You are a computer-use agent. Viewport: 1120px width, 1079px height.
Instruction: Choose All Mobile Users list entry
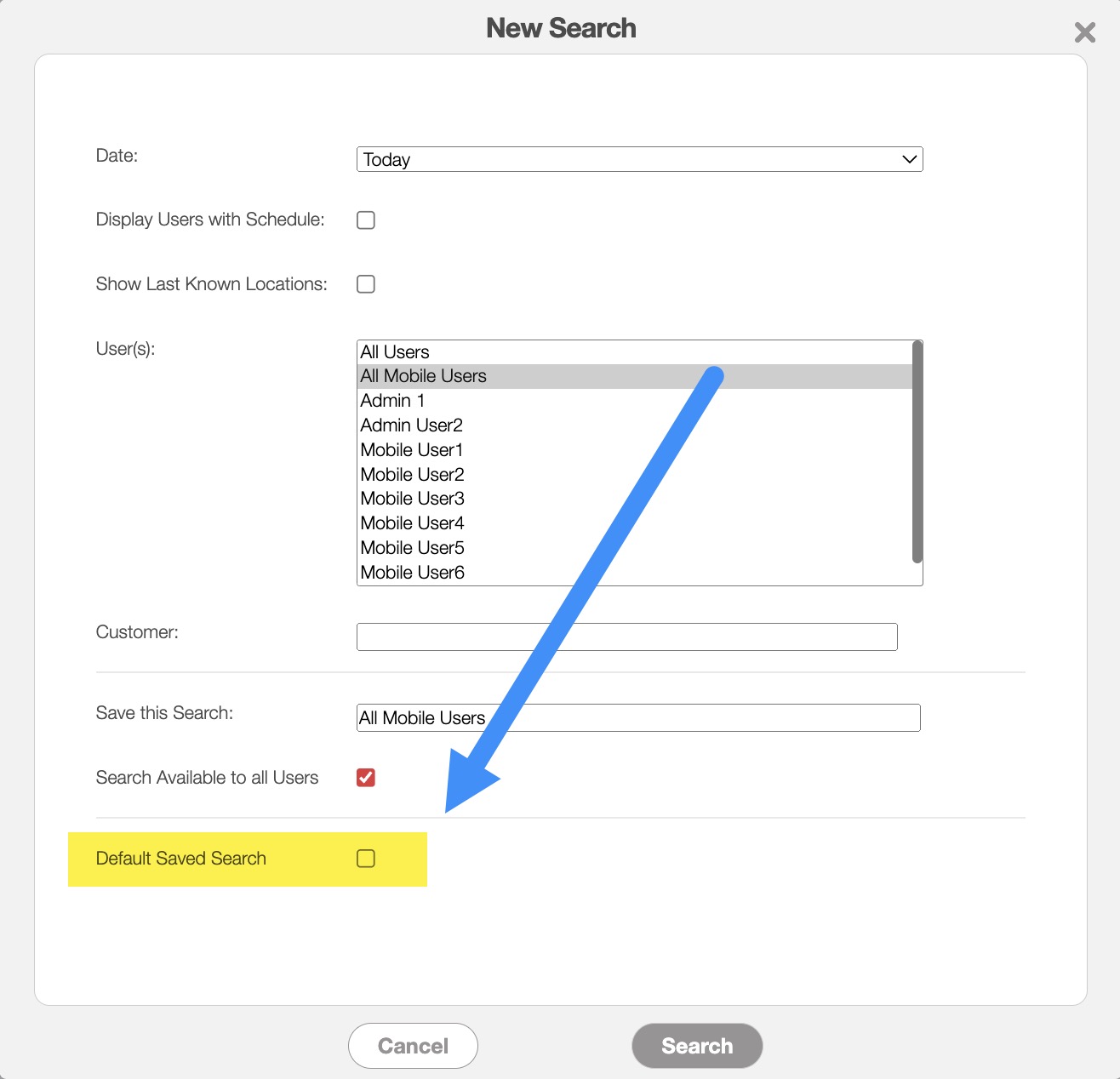click(x=424, y=376)
